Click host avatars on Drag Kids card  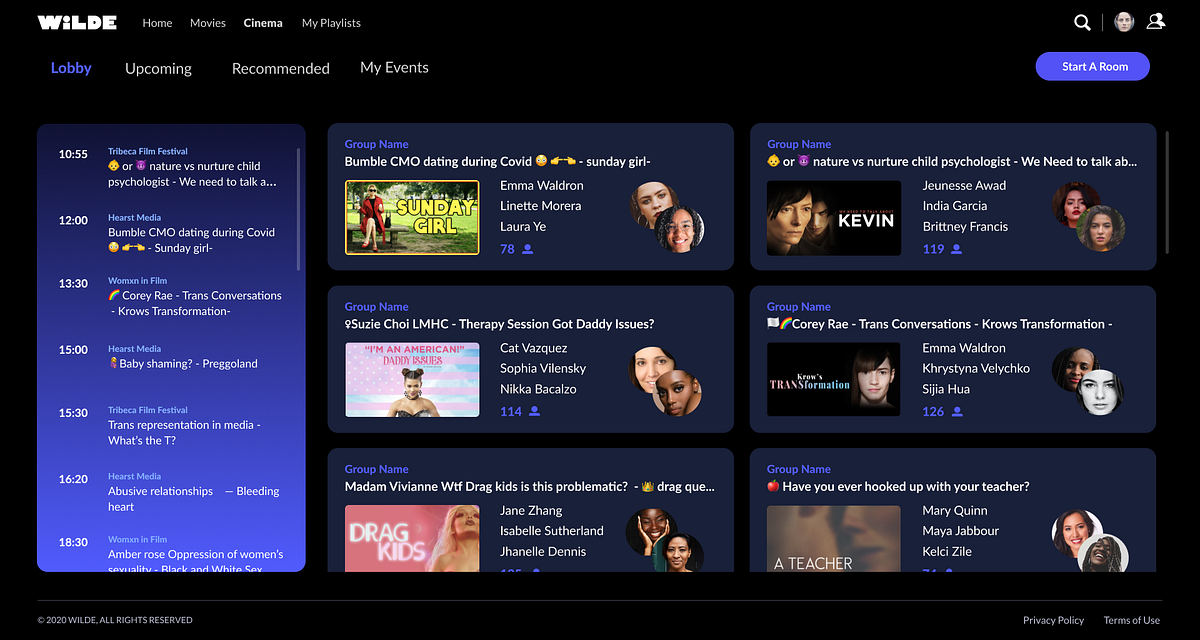pyautogui.click(x=665, y=540)
